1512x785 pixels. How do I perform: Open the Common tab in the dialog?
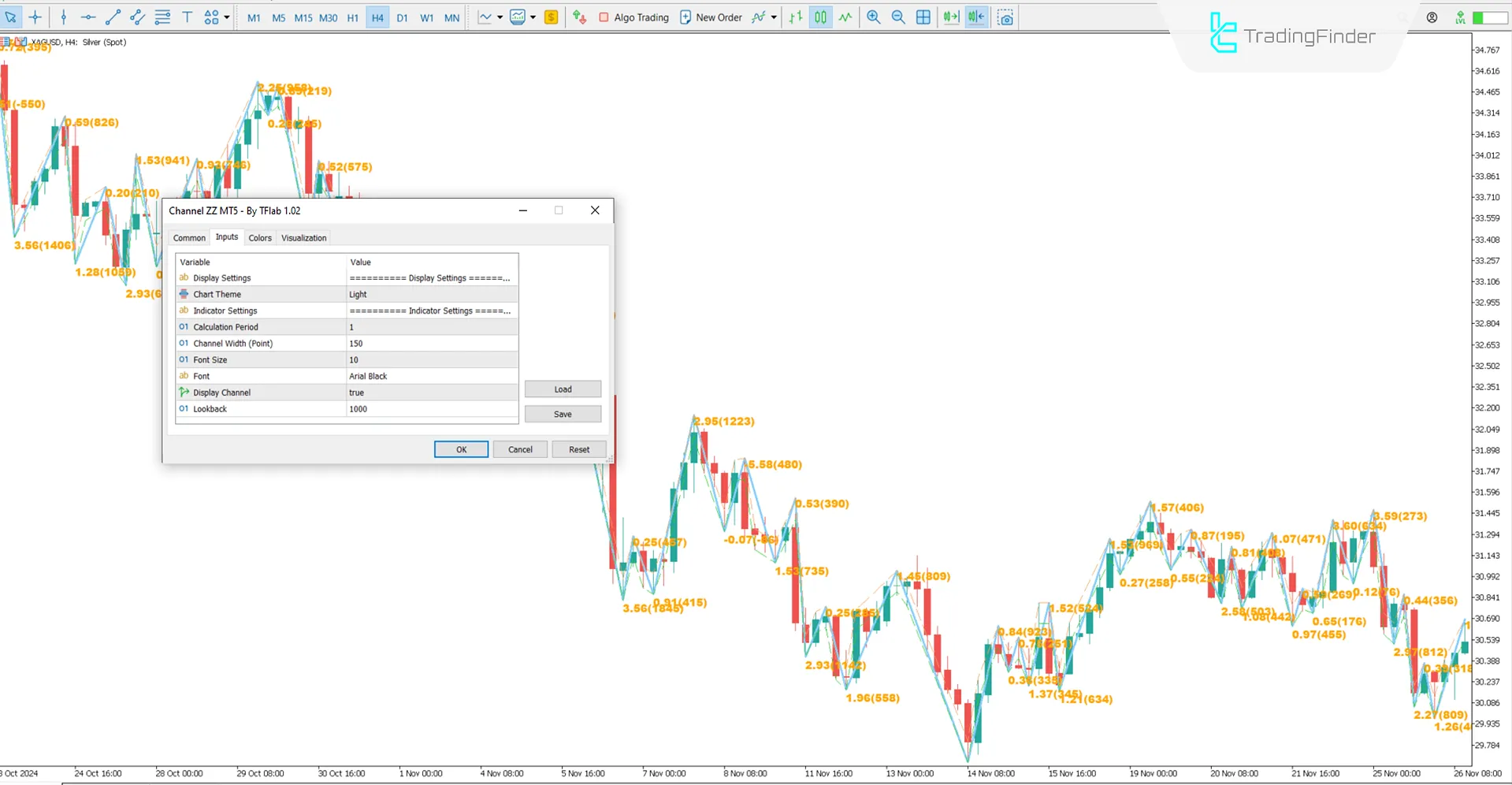[x=189, y=237]
